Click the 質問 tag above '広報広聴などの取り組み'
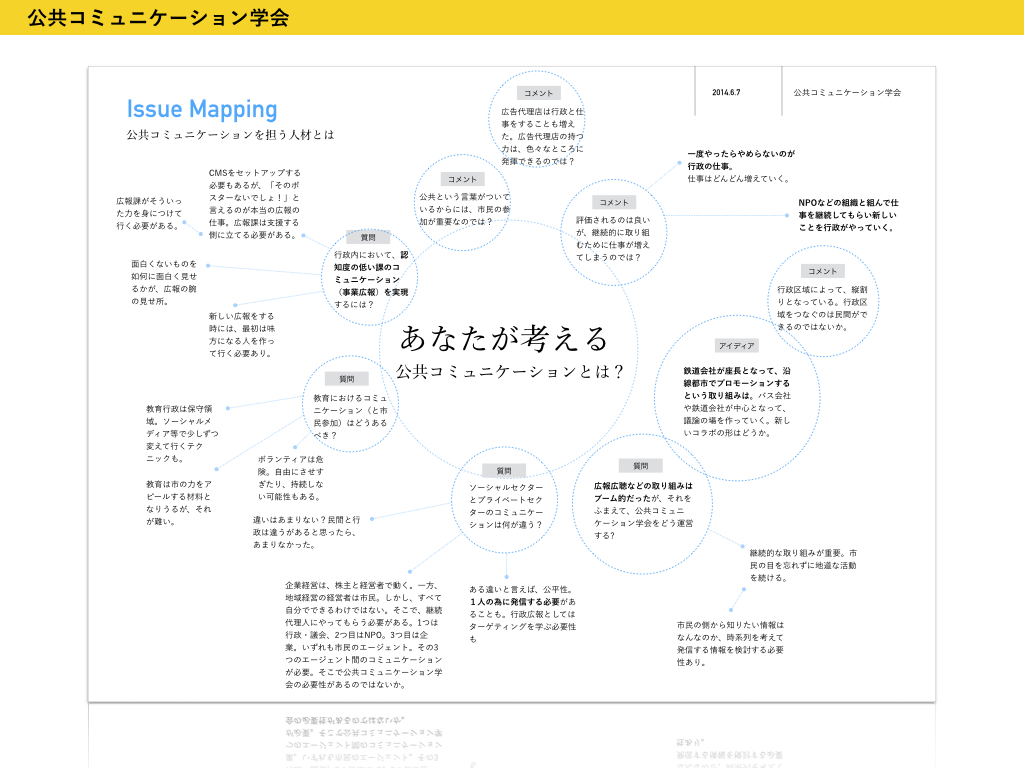1024x768 pixels. 640,466
